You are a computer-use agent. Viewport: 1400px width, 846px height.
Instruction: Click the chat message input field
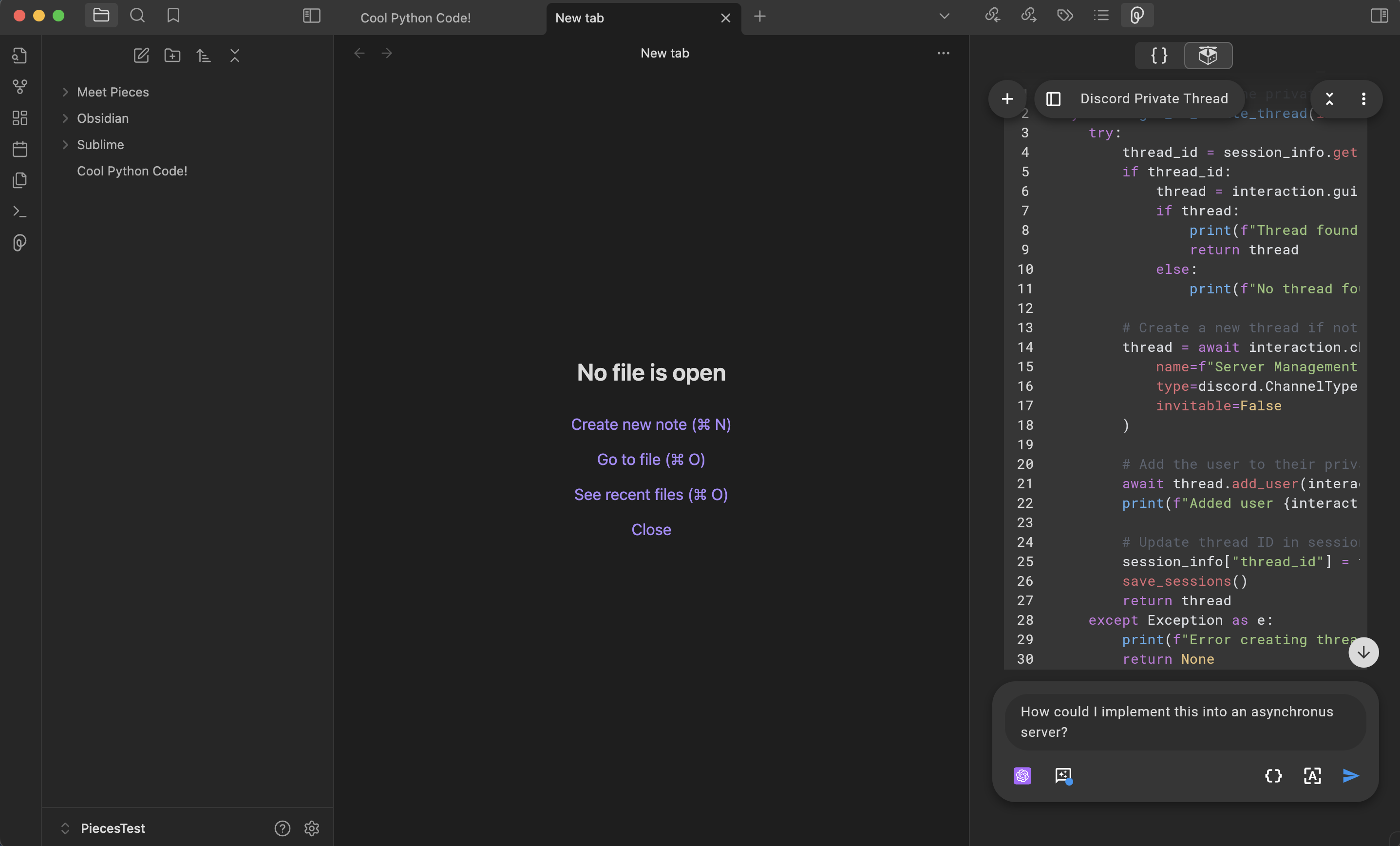pyautogui.click(x=1185, y=722)
